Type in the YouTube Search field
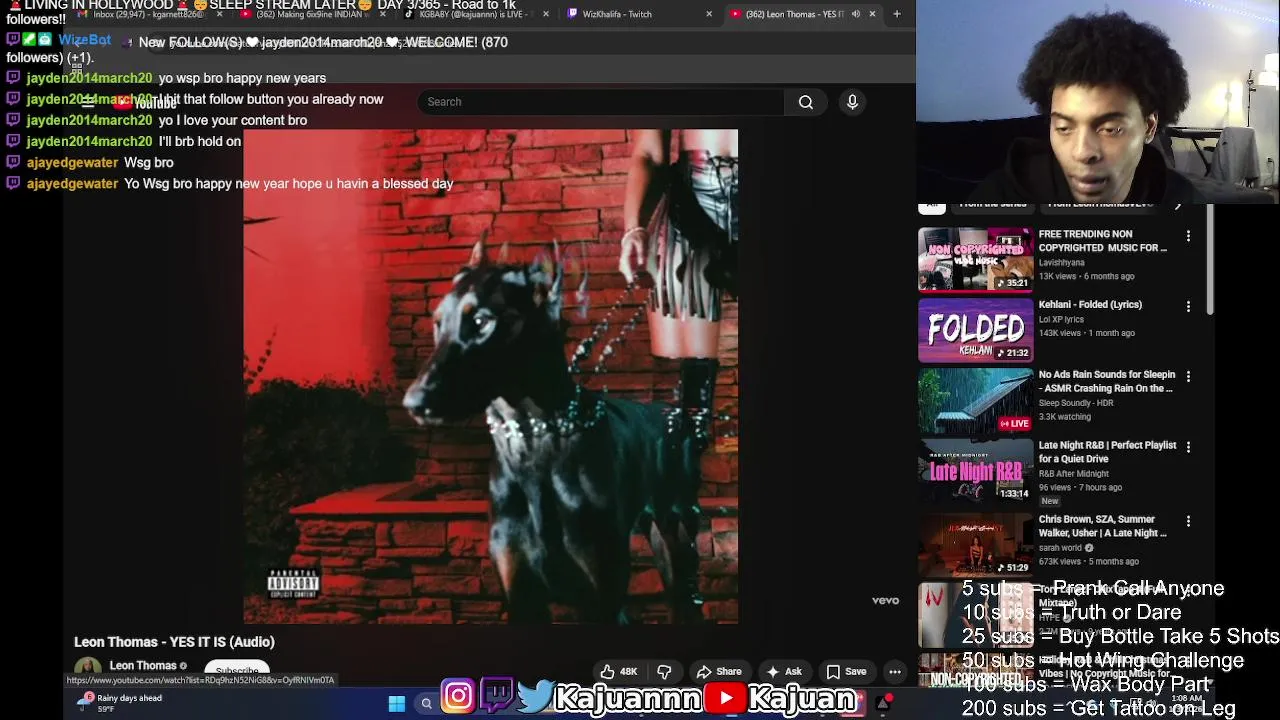1280x720 pixels. 600,102
